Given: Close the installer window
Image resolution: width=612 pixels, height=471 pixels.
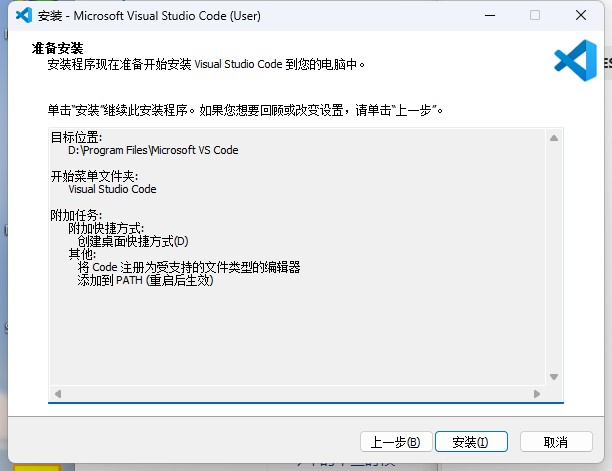Looking at the screenshot, I should [x=581, y=15].
